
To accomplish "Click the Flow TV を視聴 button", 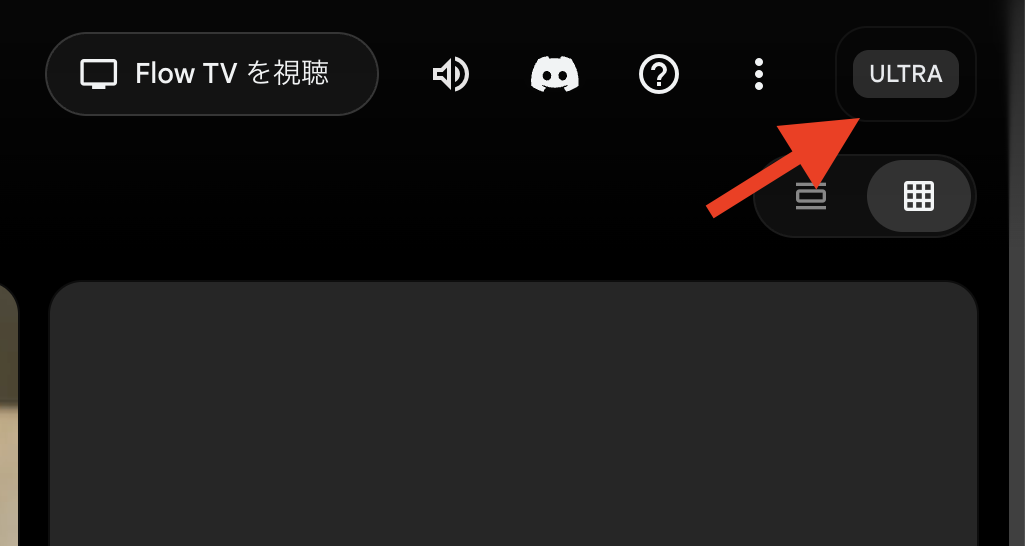I will [212, 74].
